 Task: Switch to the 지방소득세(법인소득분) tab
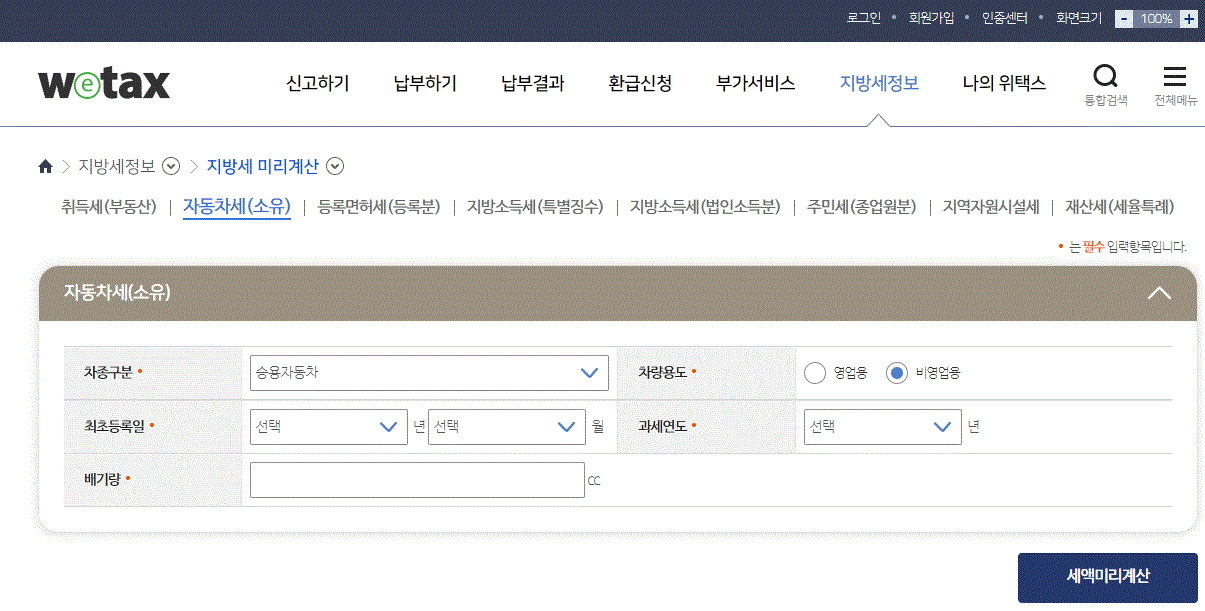point(705,207)
